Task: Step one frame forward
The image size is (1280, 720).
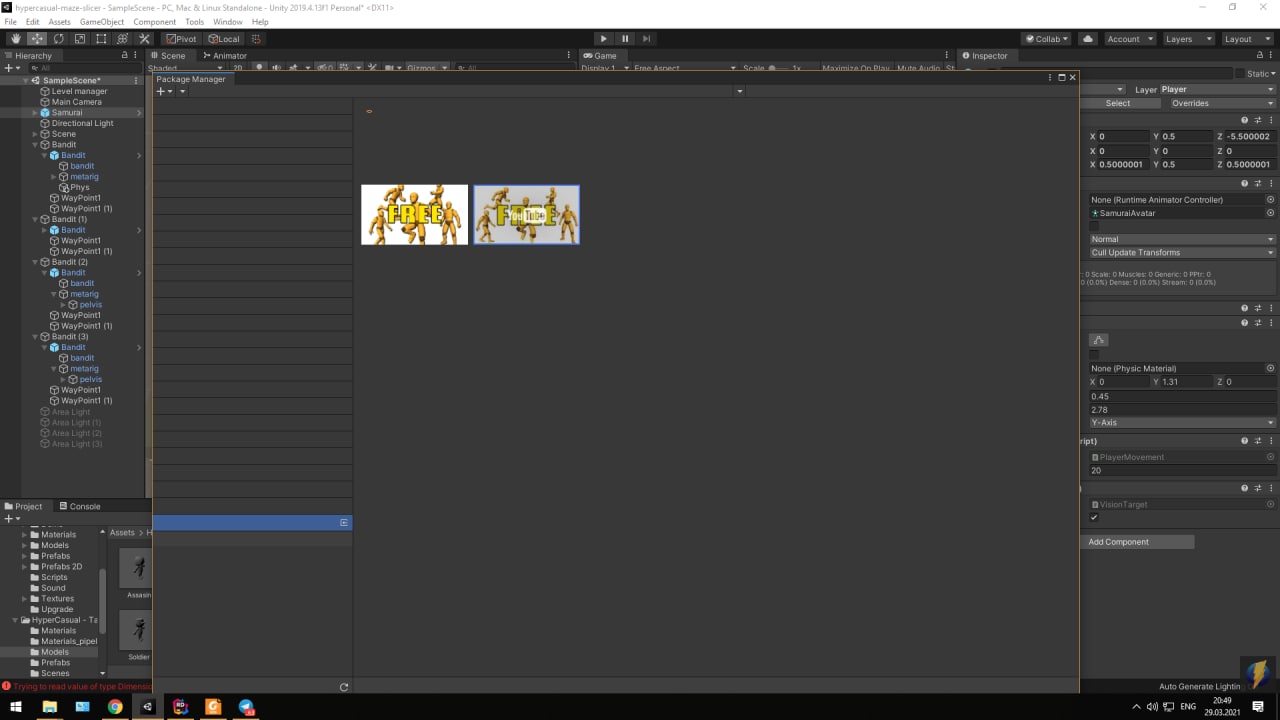Action: click(647, 39)
